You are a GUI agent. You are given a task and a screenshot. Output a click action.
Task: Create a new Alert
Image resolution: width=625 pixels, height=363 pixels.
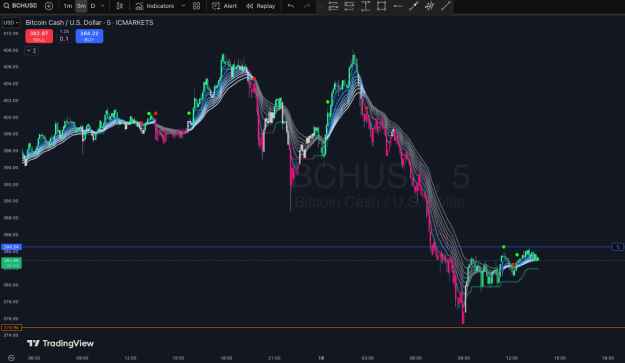(x=224, y=6)
